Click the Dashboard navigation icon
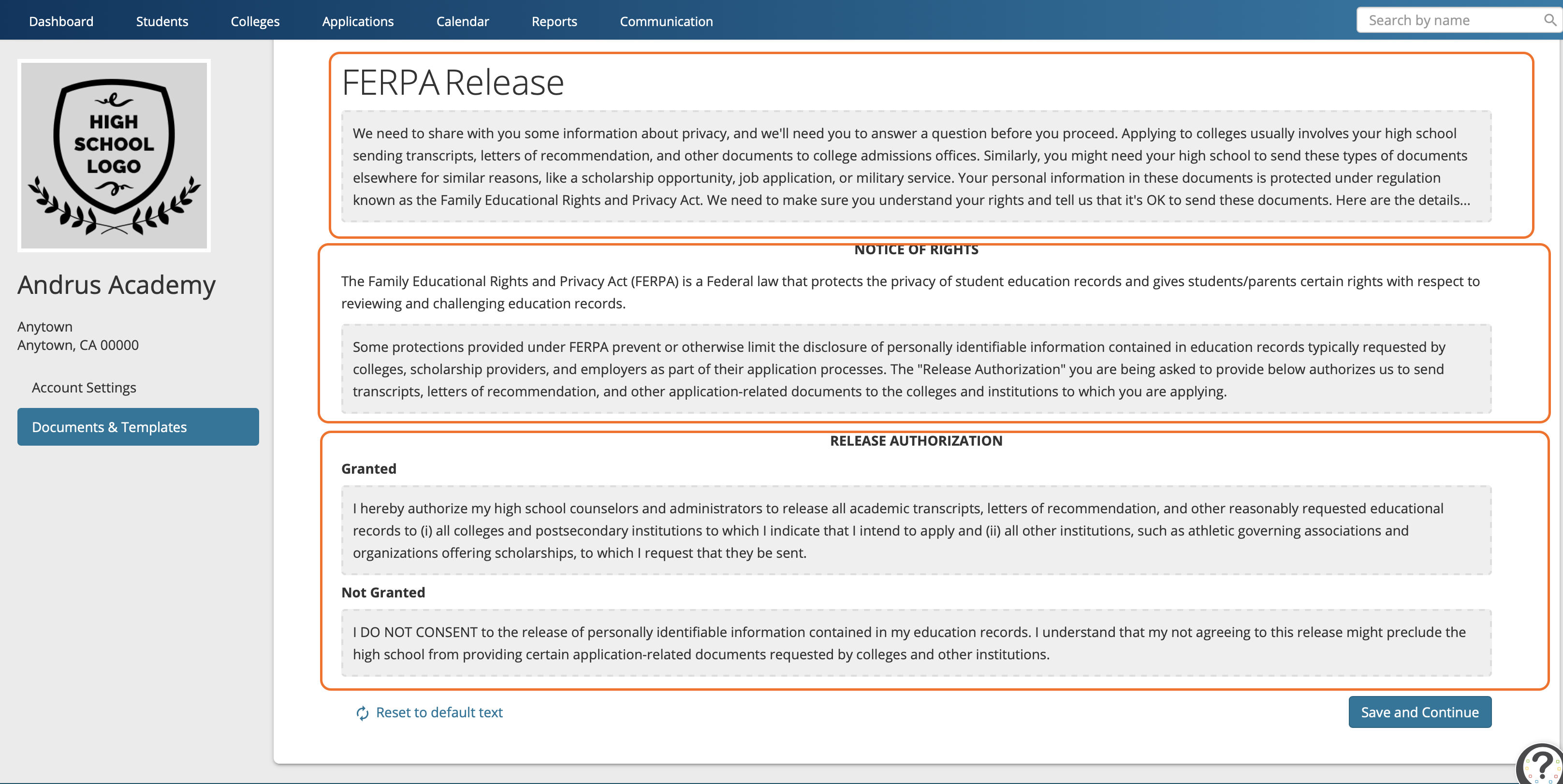This screenshot has height=784, width=1563. point(61,21)
